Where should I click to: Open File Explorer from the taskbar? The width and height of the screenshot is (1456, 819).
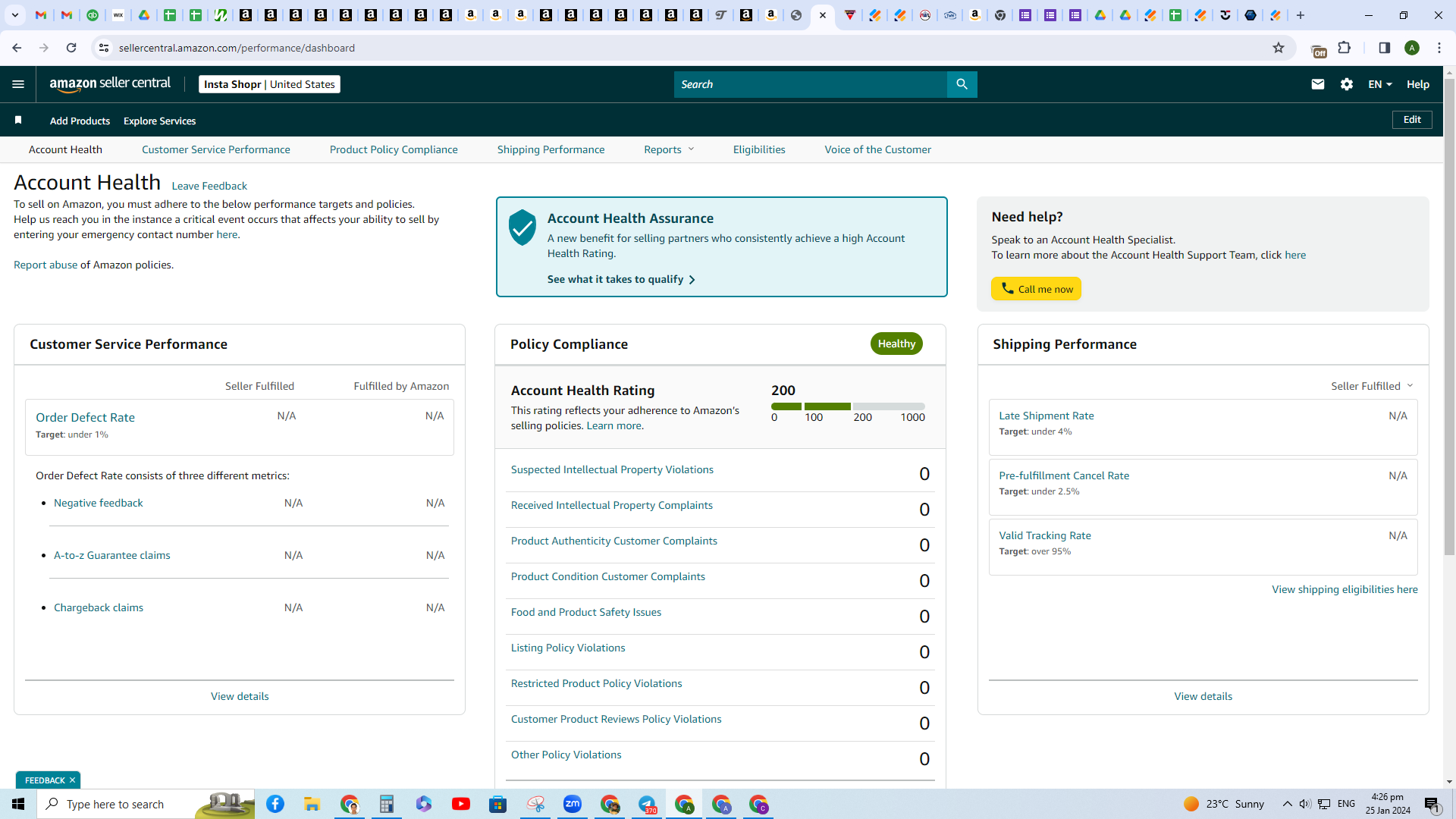click(x=312, y=804)
